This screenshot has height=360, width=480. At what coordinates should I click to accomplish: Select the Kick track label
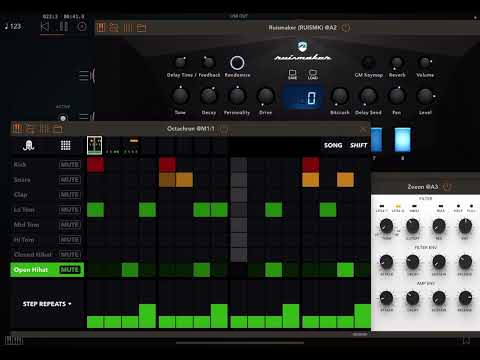coord(20,165)
